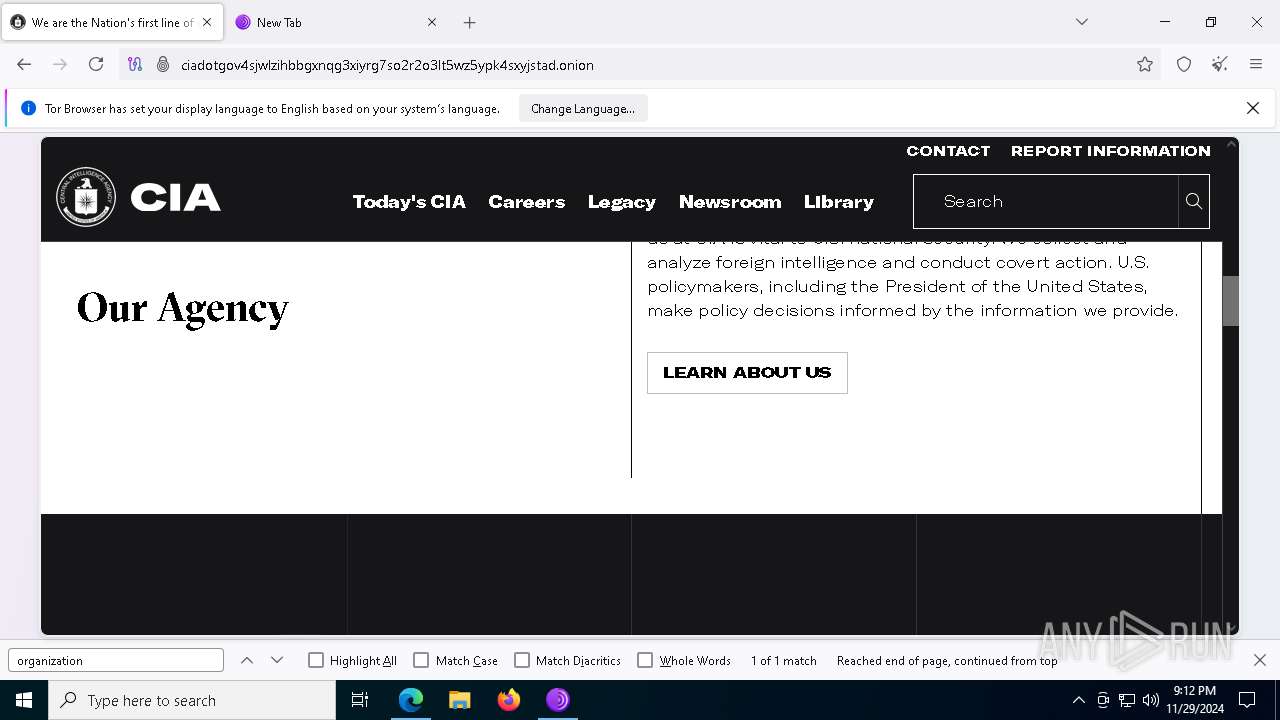
Task: Close the CIA page tab
Action: tap(207, 22)
